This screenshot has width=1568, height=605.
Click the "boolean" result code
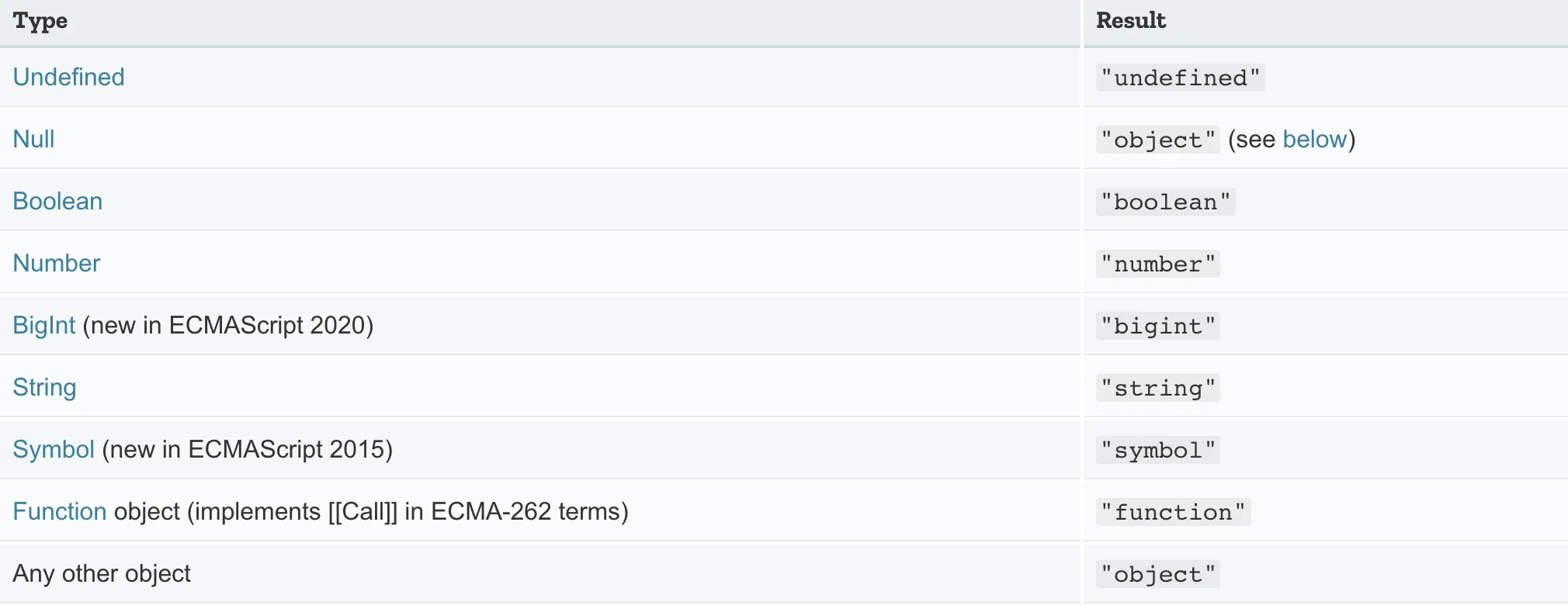(x=1165, y=202)
